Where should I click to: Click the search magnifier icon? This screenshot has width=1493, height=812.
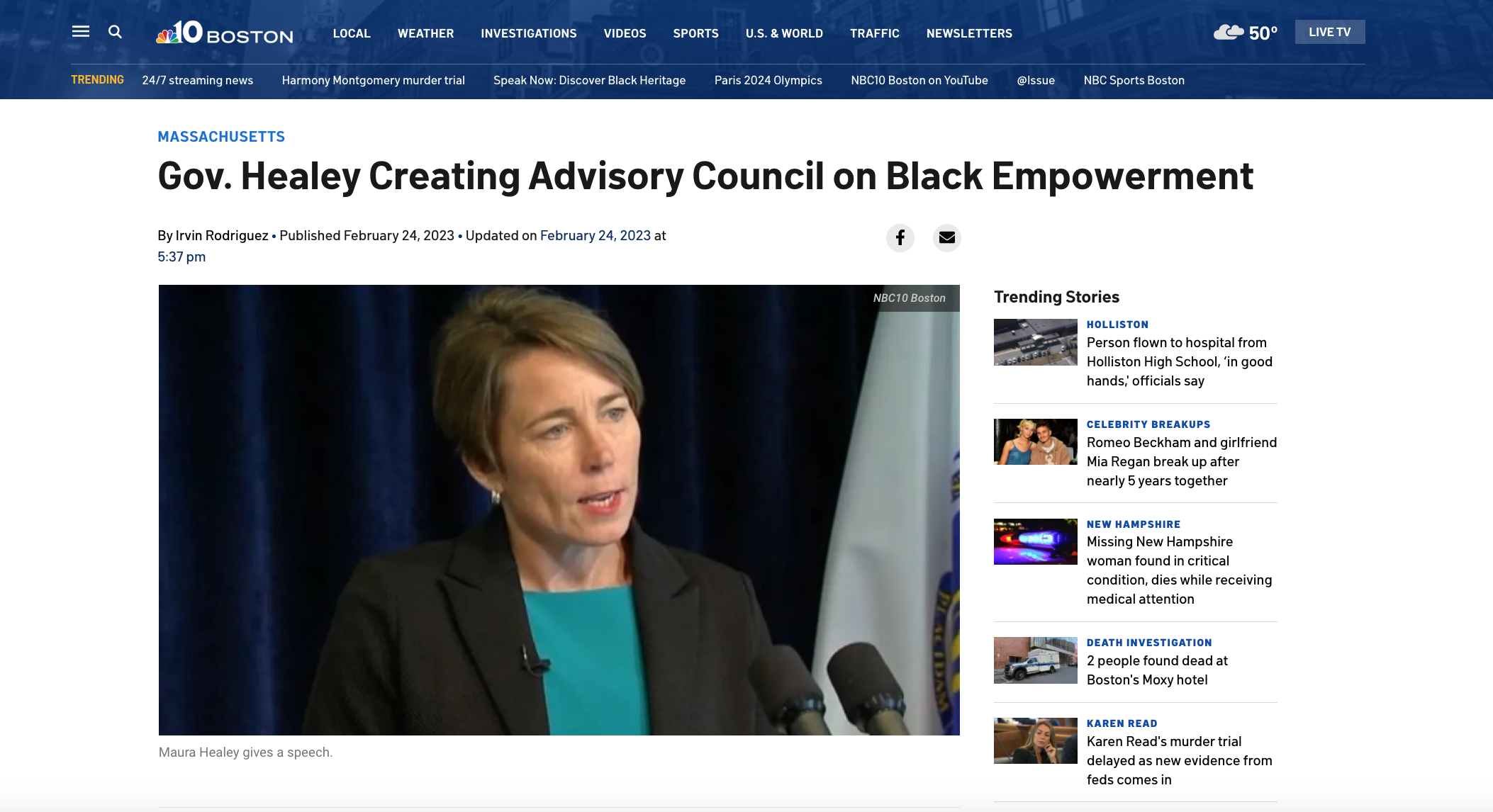115,32
